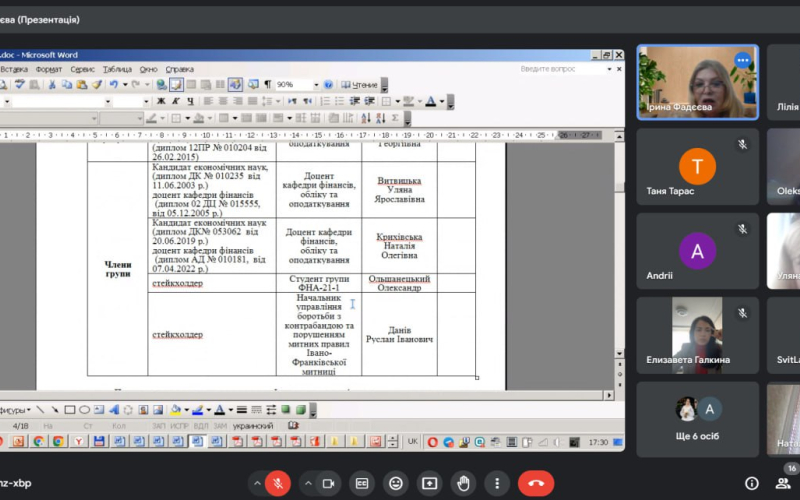Click the Format Painter brush icon
This screenshot has width=800, height=500.
96,85
